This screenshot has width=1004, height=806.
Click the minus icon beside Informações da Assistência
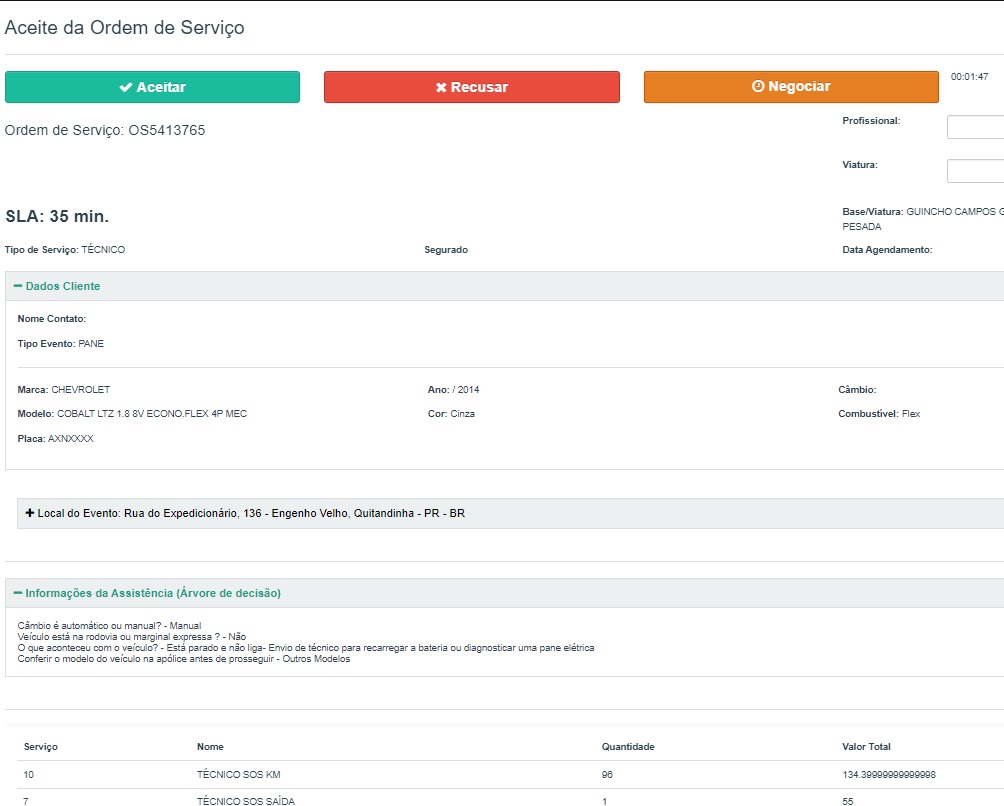click(x=18, y=593)
